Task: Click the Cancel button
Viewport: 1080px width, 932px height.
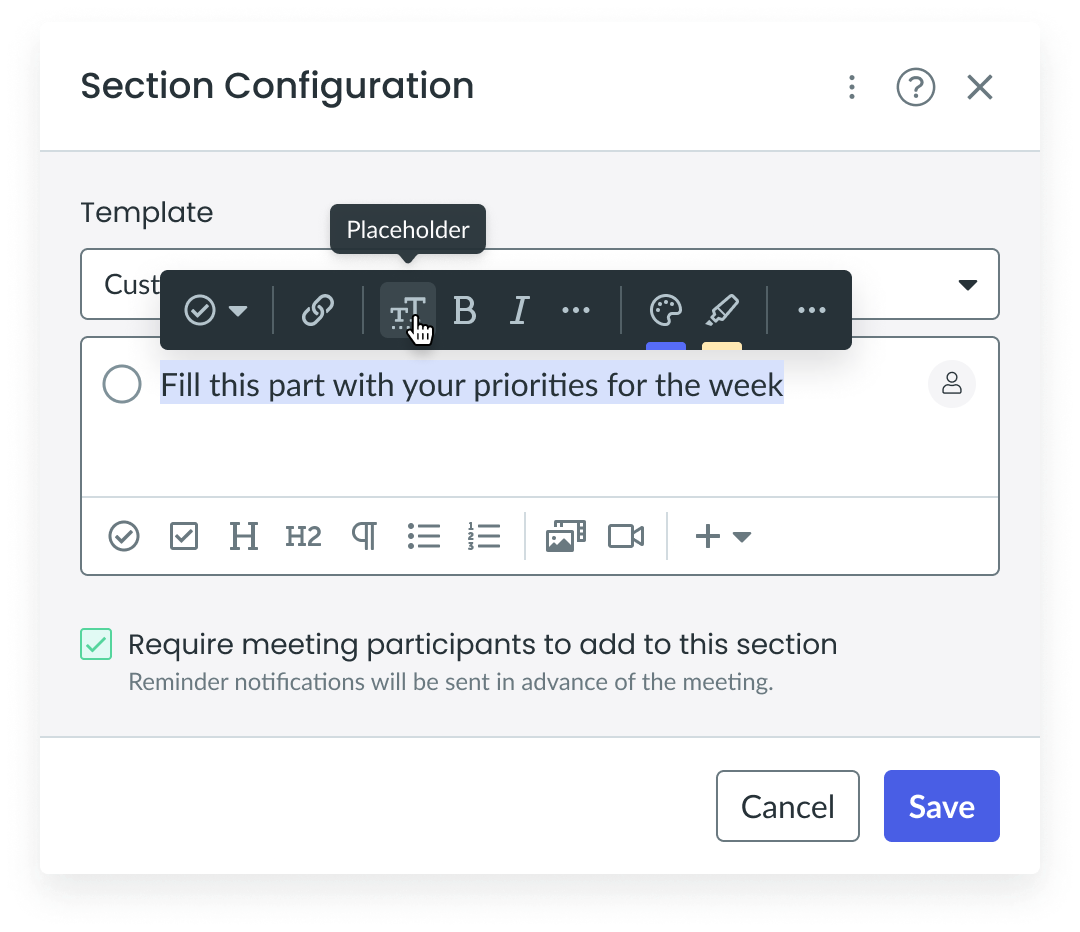Action: click(788, 806)
